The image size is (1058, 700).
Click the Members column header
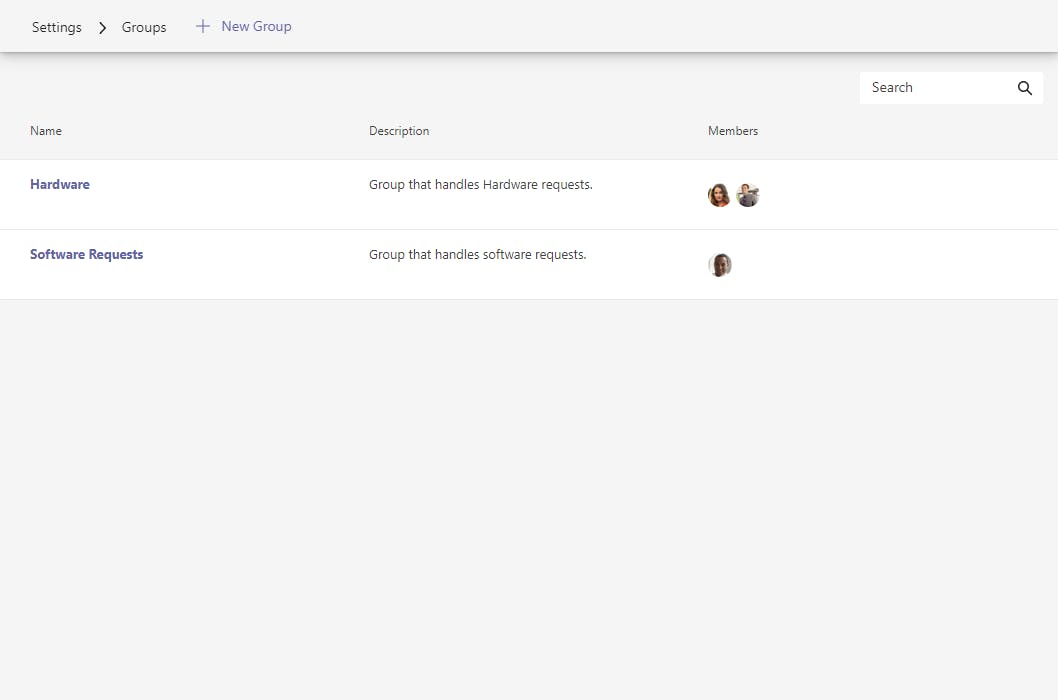733,131
